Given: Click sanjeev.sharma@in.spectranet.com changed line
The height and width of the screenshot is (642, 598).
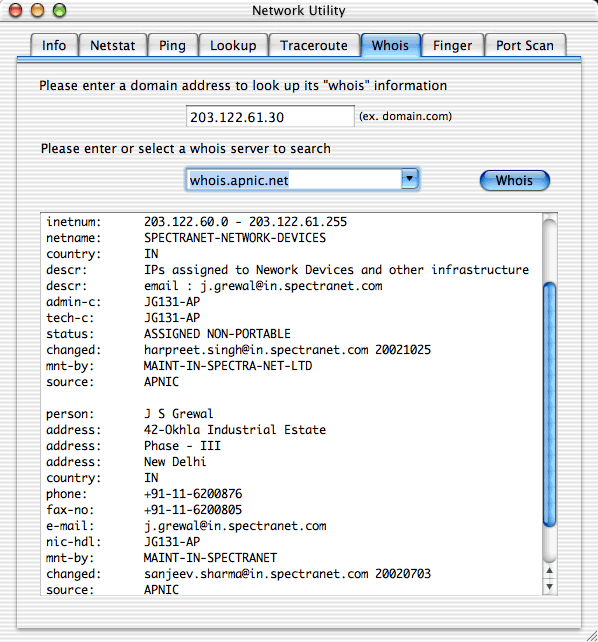Looking at the screenshot, I should [287, 574].
